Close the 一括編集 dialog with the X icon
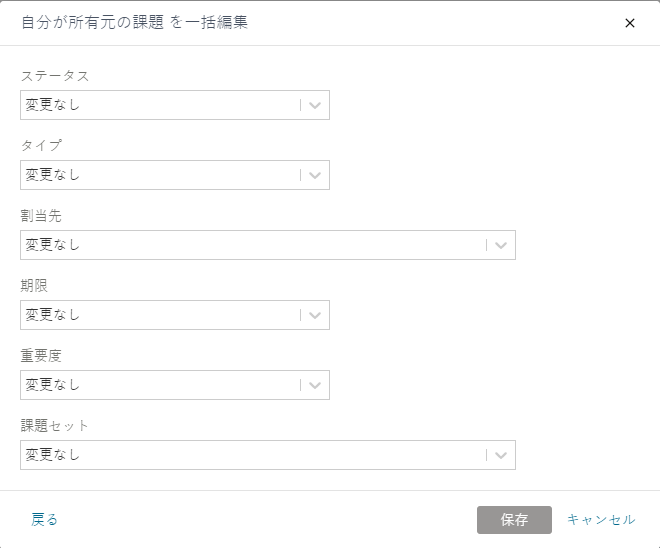Image resolution: width=660 pixels, height=548 pixels. coord(629,23)
